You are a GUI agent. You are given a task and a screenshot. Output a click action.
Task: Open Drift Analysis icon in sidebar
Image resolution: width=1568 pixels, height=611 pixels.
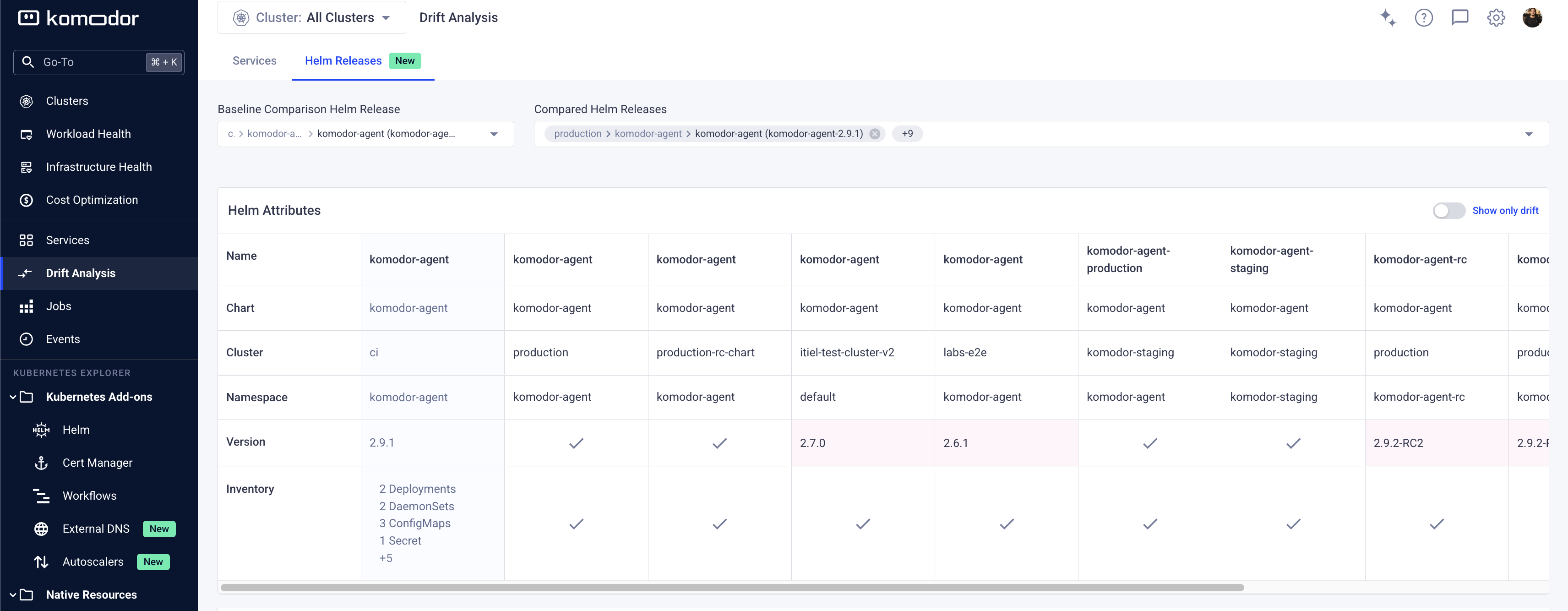(x=25, y=273)
